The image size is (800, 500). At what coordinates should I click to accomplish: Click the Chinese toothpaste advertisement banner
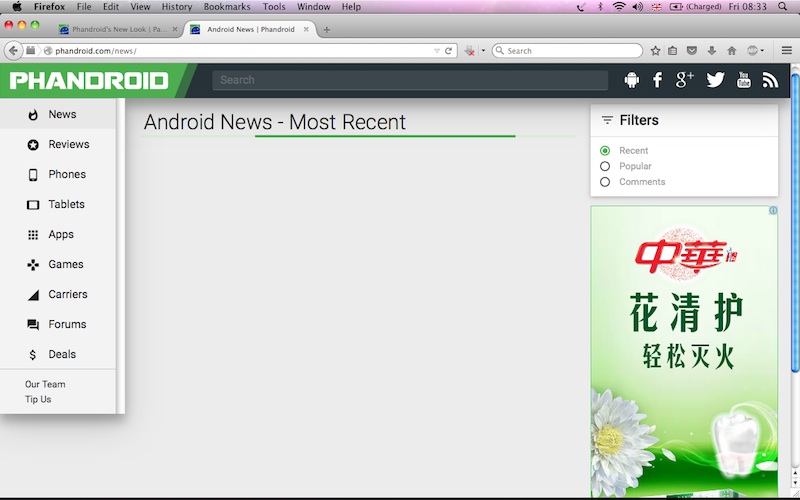(x=684, y=350)
